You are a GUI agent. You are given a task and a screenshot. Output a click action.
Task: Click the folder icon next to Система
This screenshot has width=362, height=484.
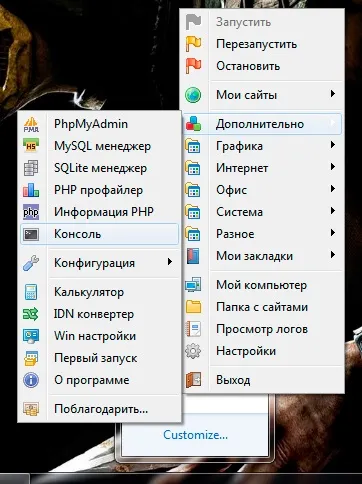[193, 212]
